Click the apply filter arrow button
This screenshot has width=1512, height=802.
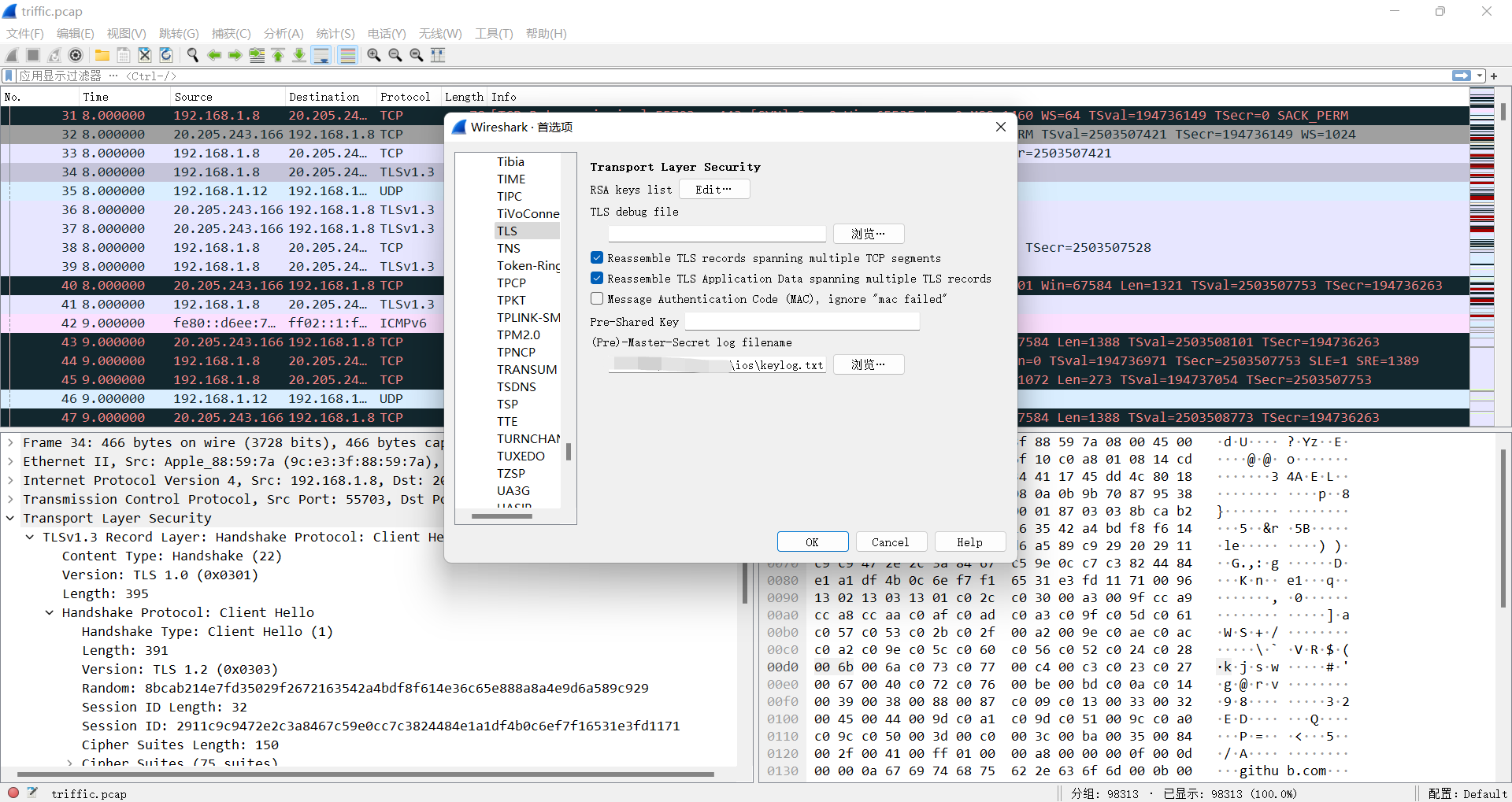pos(1462,76)
